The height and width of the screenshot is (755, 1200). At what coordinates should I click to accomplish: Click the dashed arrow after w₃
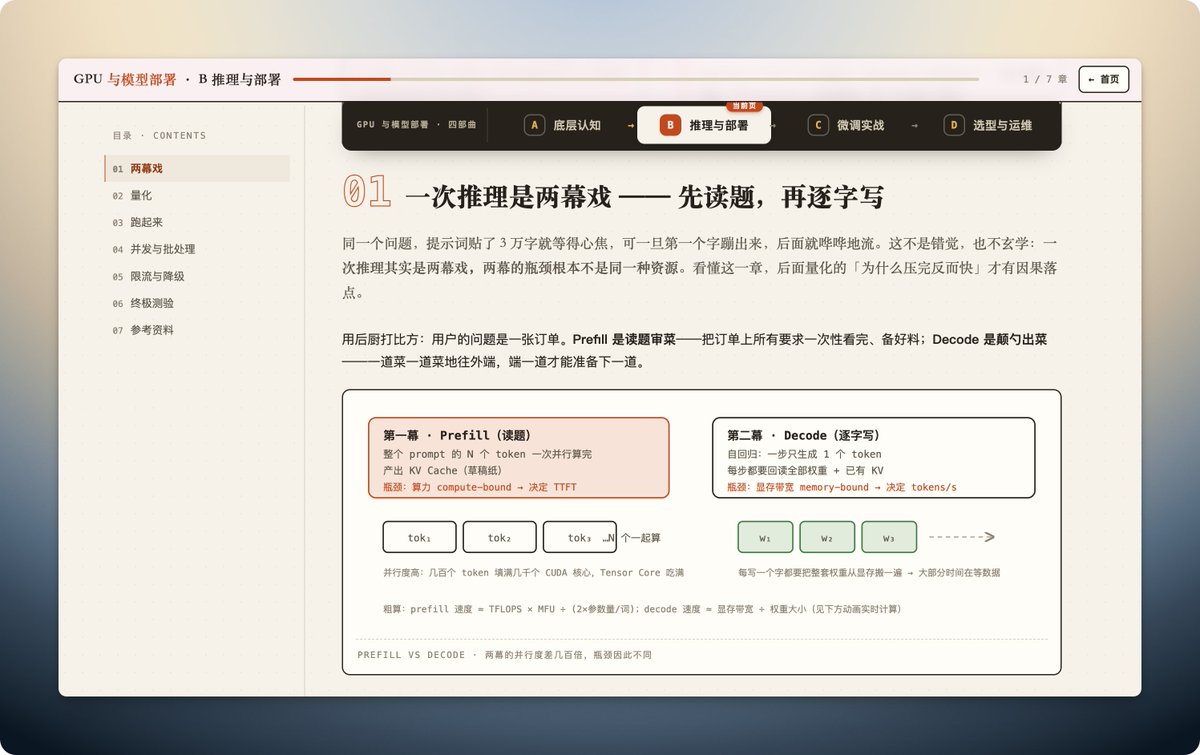961,537
